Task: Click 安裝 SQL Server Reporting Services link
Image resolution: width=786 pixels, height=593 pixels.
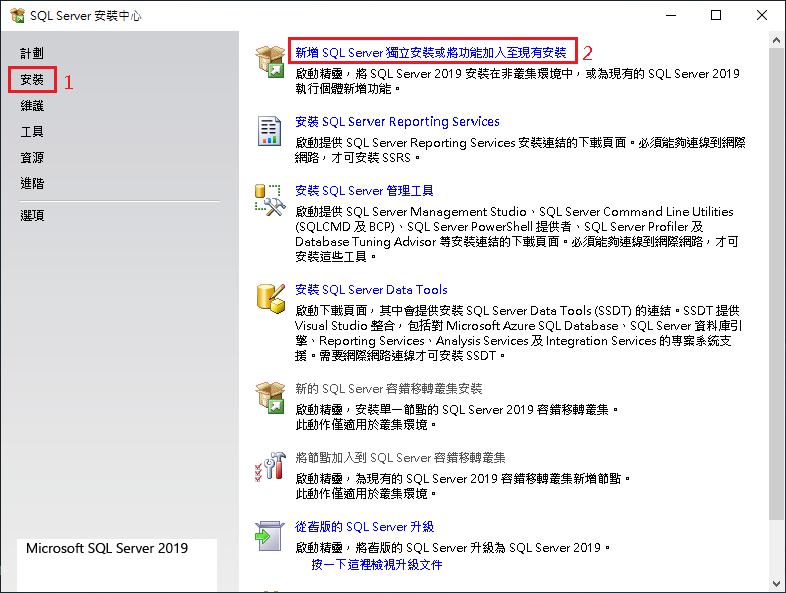Action: coord(397,122)
